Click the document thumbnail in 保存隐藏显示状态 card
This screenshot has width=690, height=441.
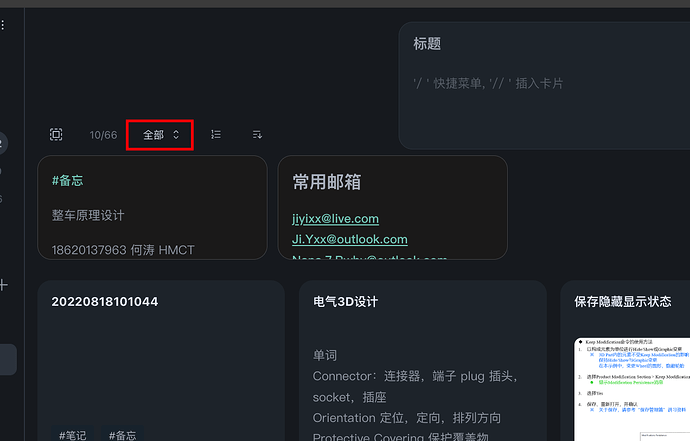(x=632, y=390)
